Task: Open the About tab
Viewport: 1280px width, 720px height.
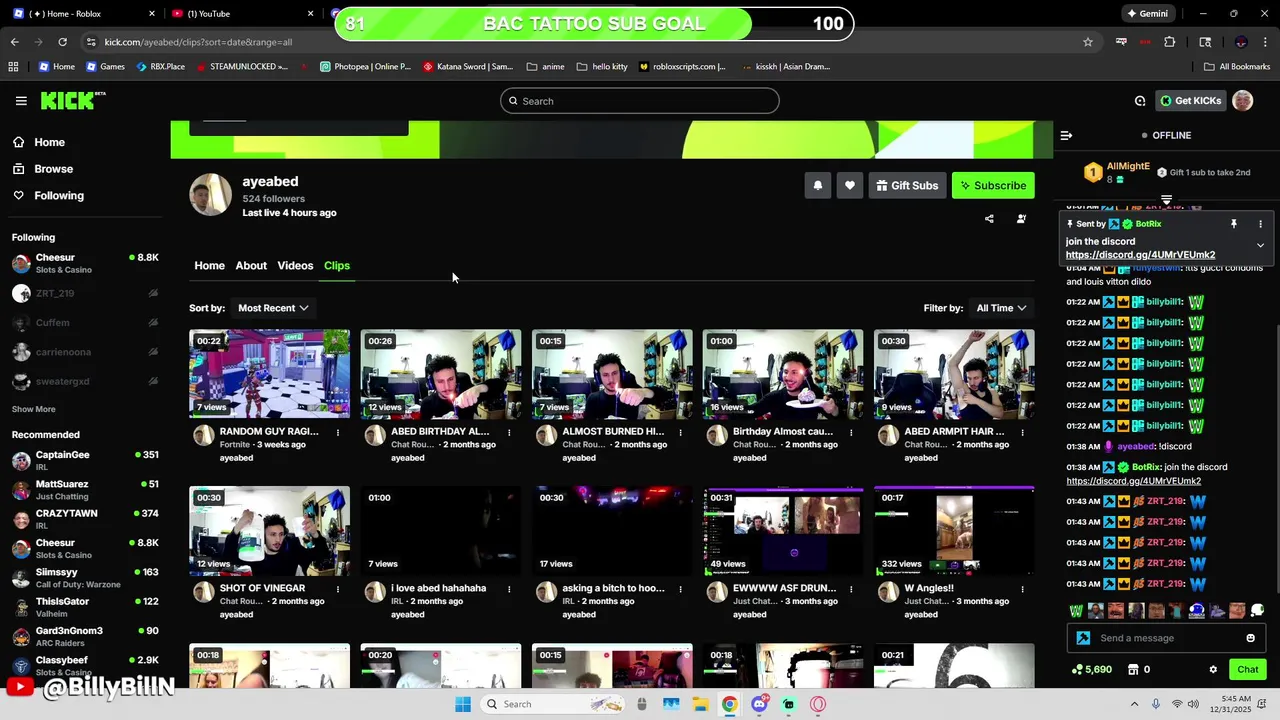Action: (251, 265)
